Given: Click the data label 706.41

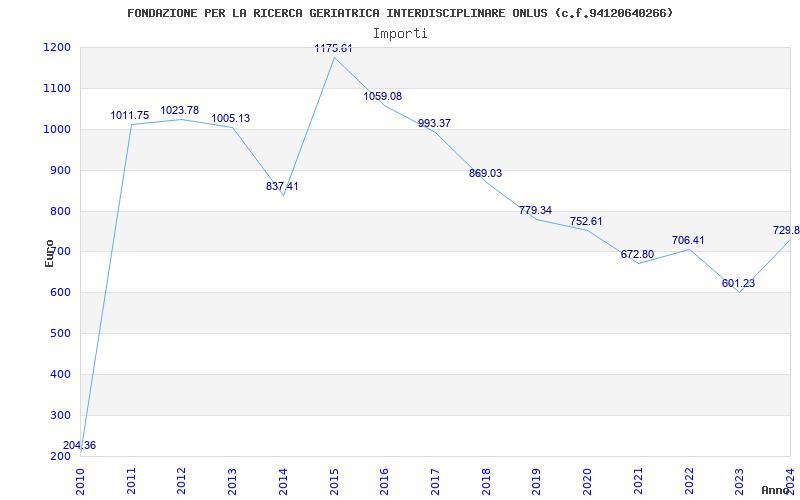Looking at the screenshot, I should [688, 240].
